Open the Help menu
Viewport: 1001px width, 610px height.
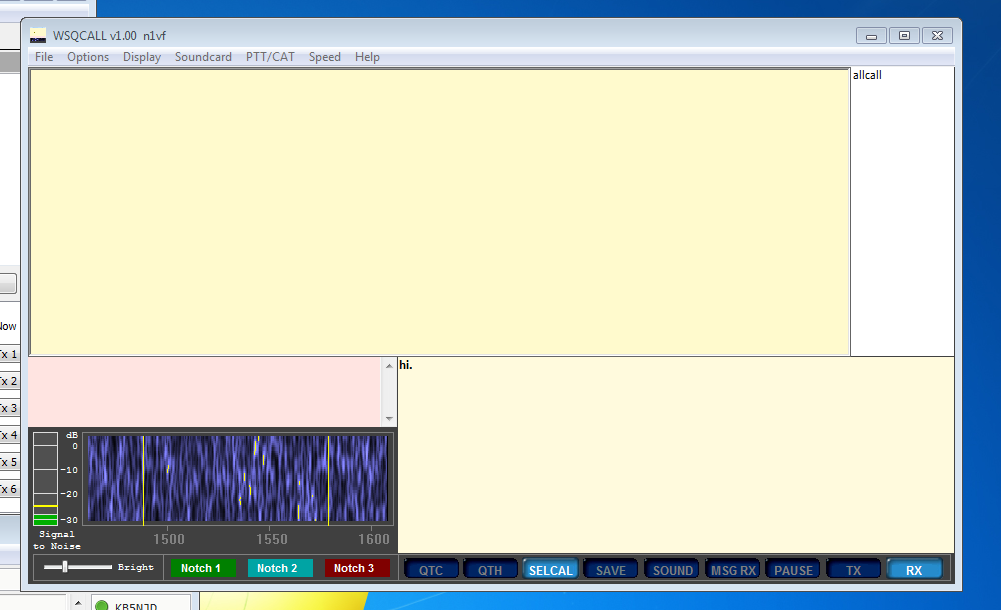tap(367, 57)
